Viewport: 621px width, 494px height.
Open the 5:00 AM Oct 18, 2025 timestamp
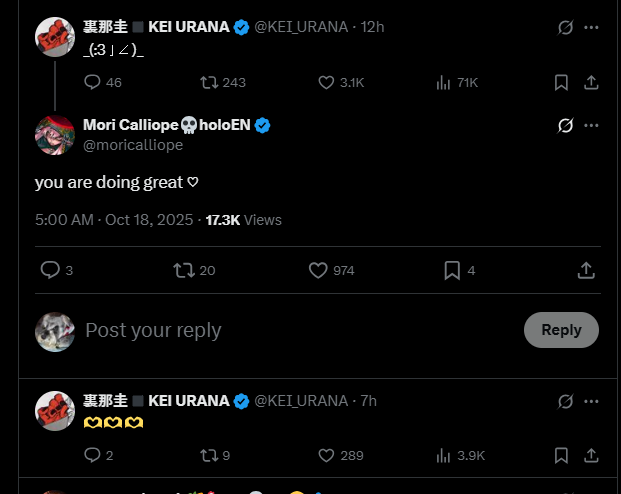tap(114, 219)
